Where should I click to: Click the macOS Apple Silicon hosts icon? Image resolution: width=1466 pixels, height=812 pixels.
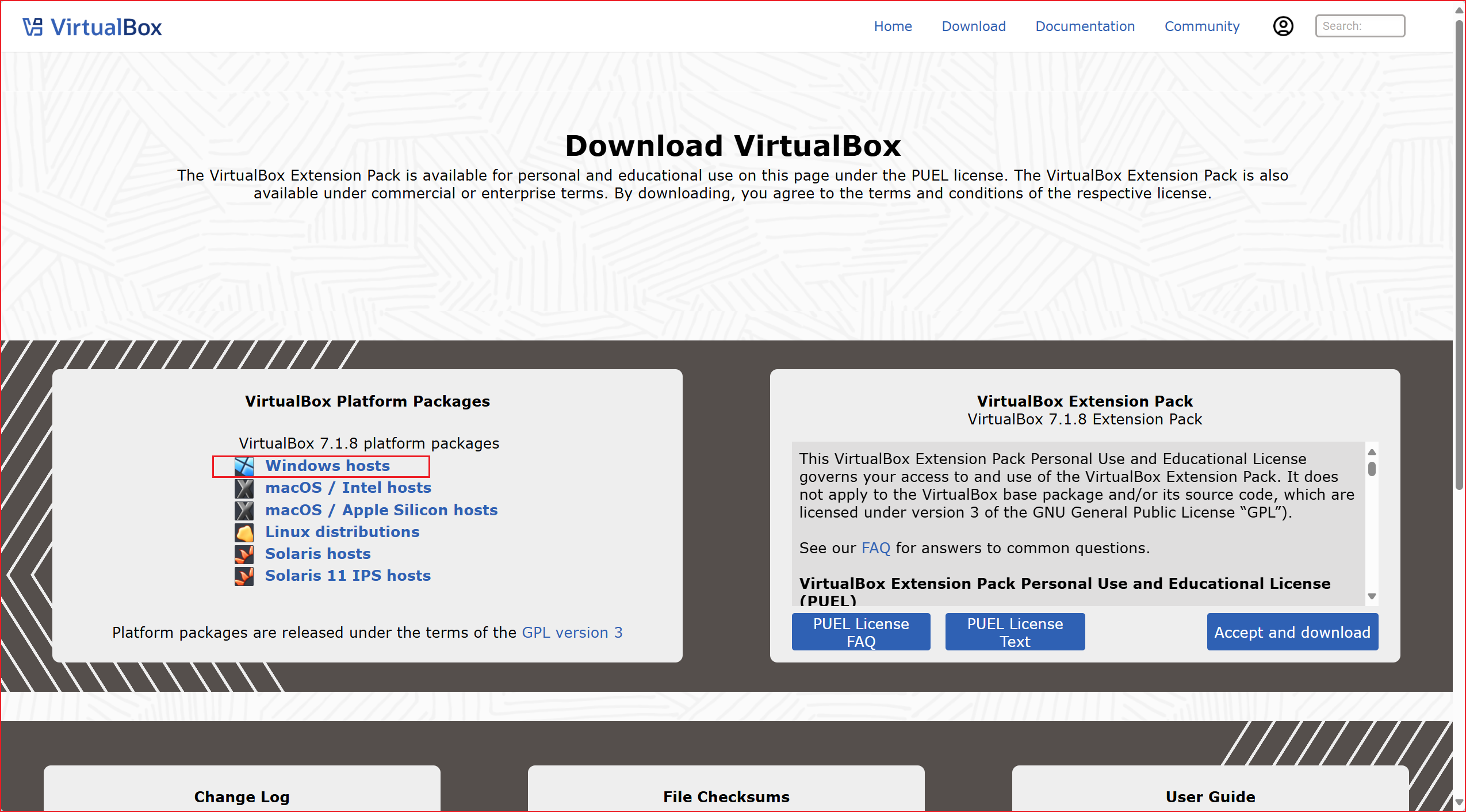[244, 511]
